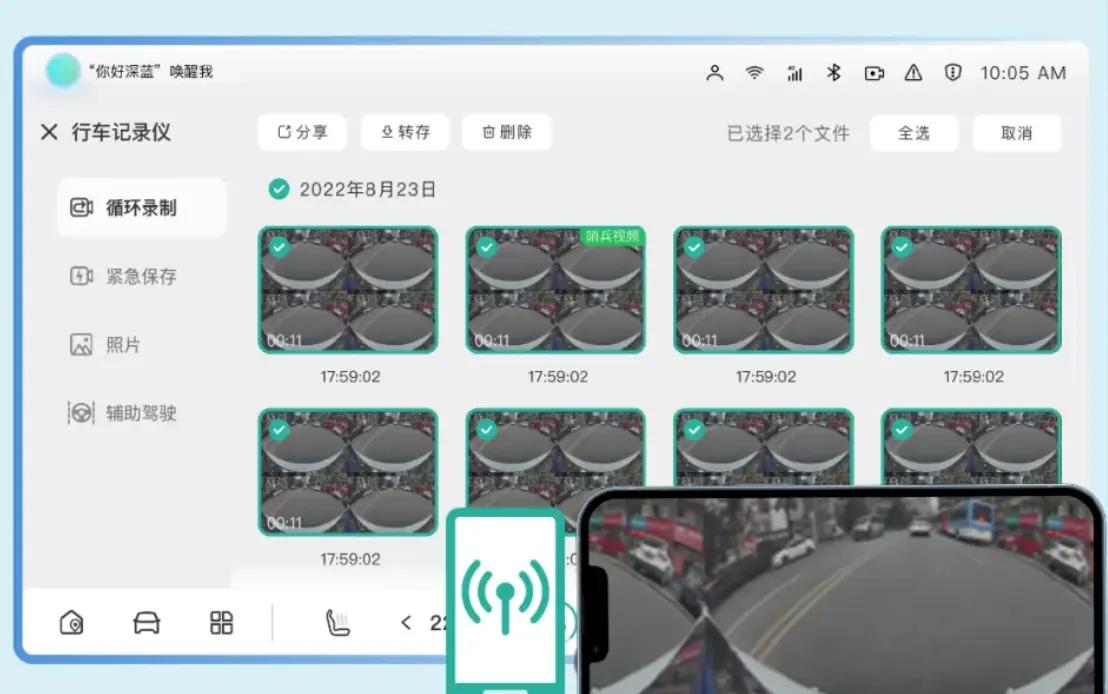Viewport: 1108px width, 694px height.
Task: Toggle the 2022年8月23日 date group checkbox
Action: click(279, 189)
